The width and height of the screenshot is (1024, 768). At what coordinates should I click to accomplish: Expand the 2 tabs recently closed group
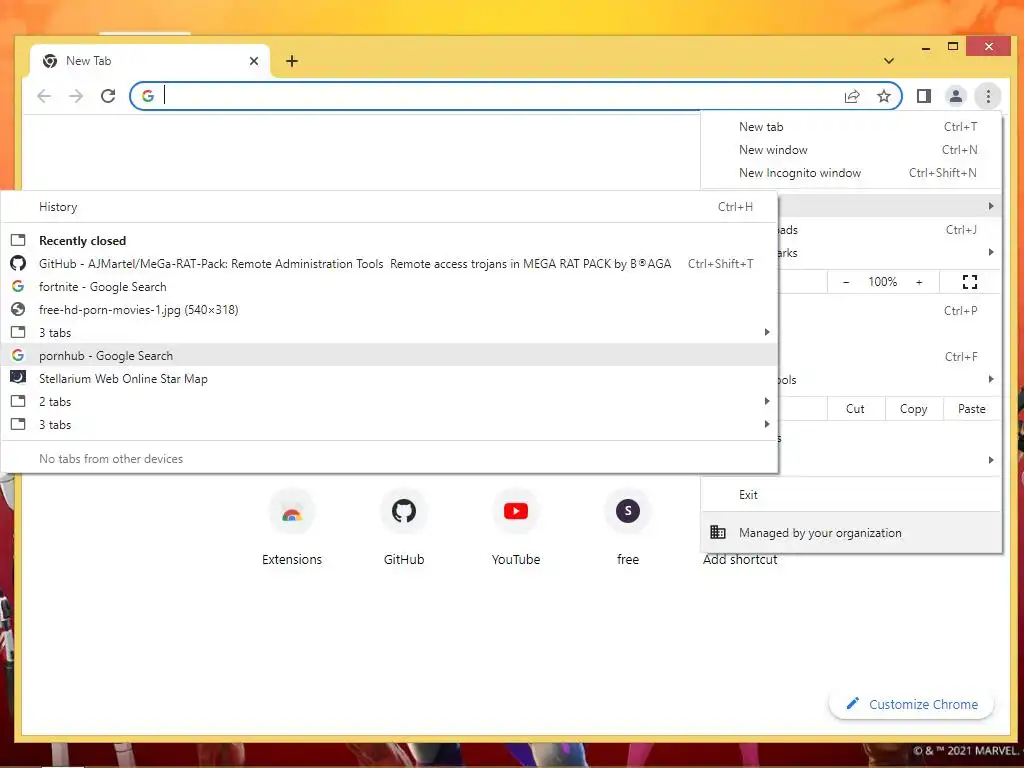(x=389, y=402)
